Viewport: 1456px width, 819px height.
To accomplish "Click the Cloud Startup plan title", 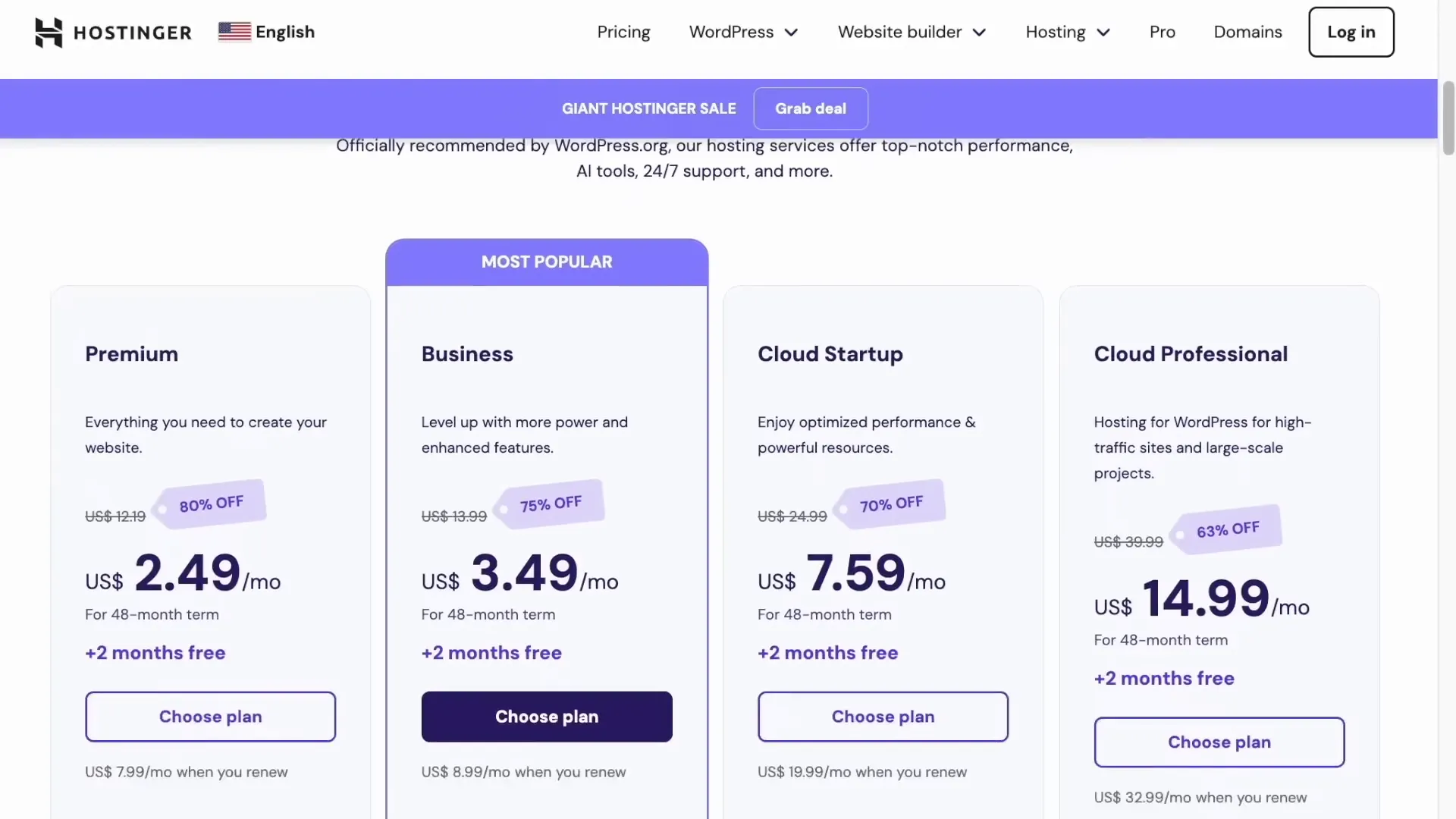I will point(830,354).
